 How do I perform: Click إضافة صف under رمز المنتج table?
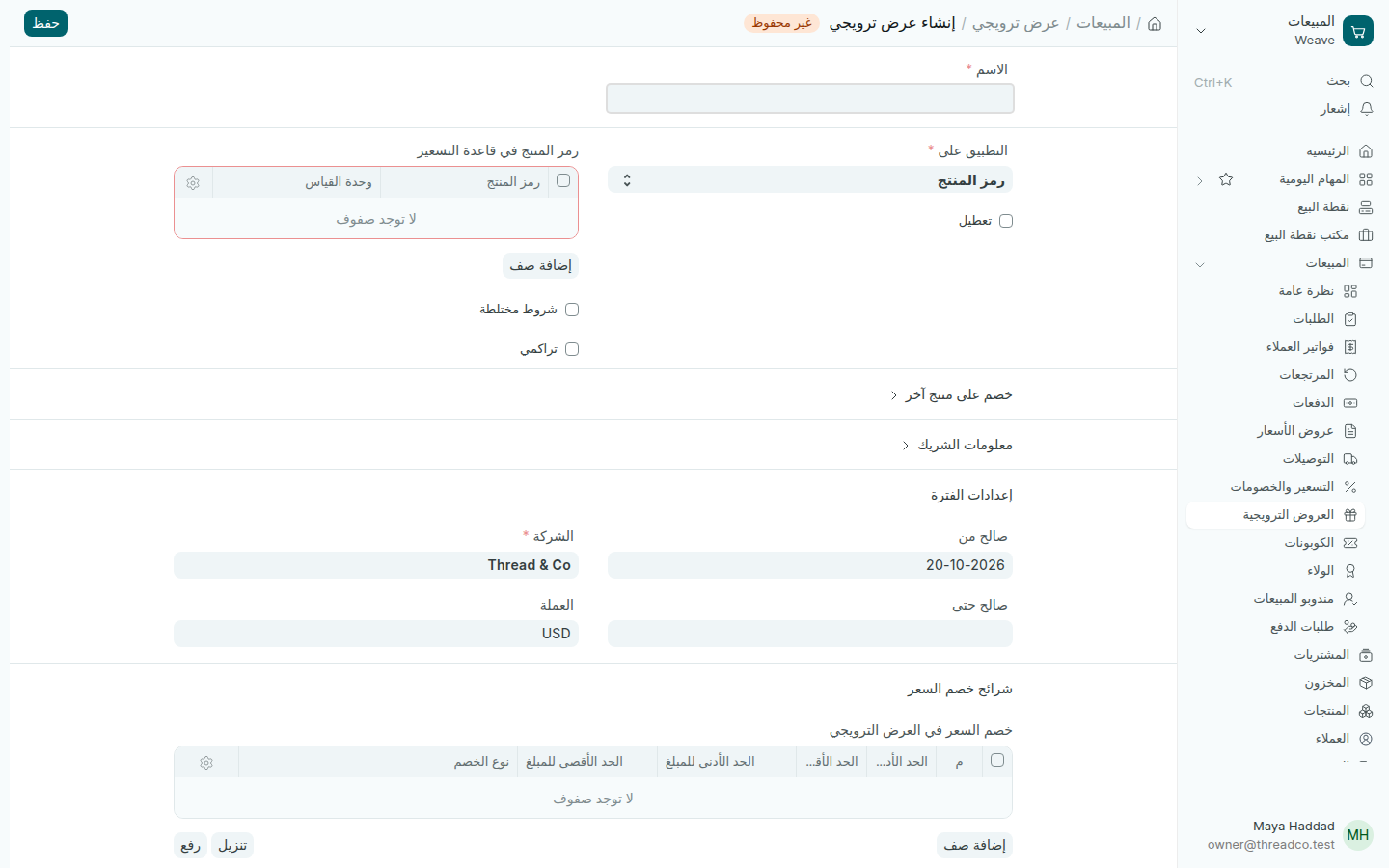540,265
